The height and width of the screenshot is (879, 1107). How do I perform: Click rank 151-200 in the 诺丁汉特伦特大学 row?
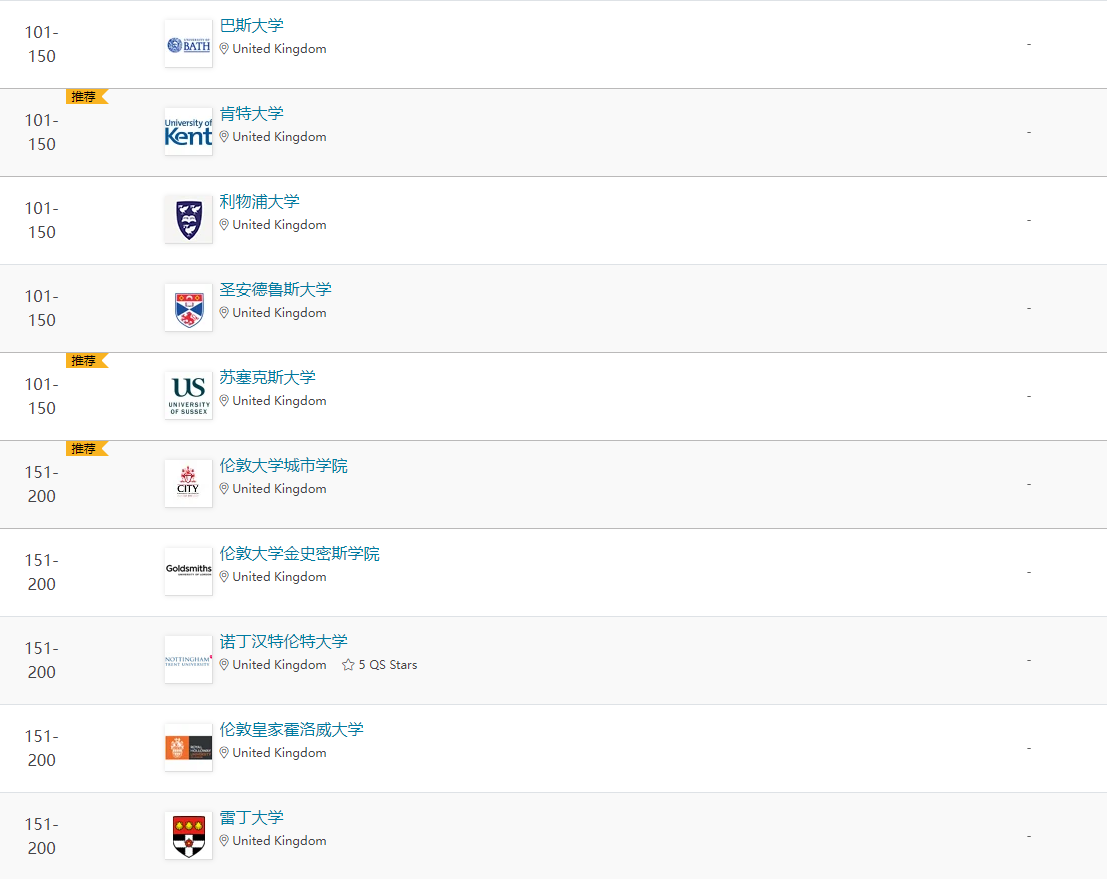click(42, 660)
